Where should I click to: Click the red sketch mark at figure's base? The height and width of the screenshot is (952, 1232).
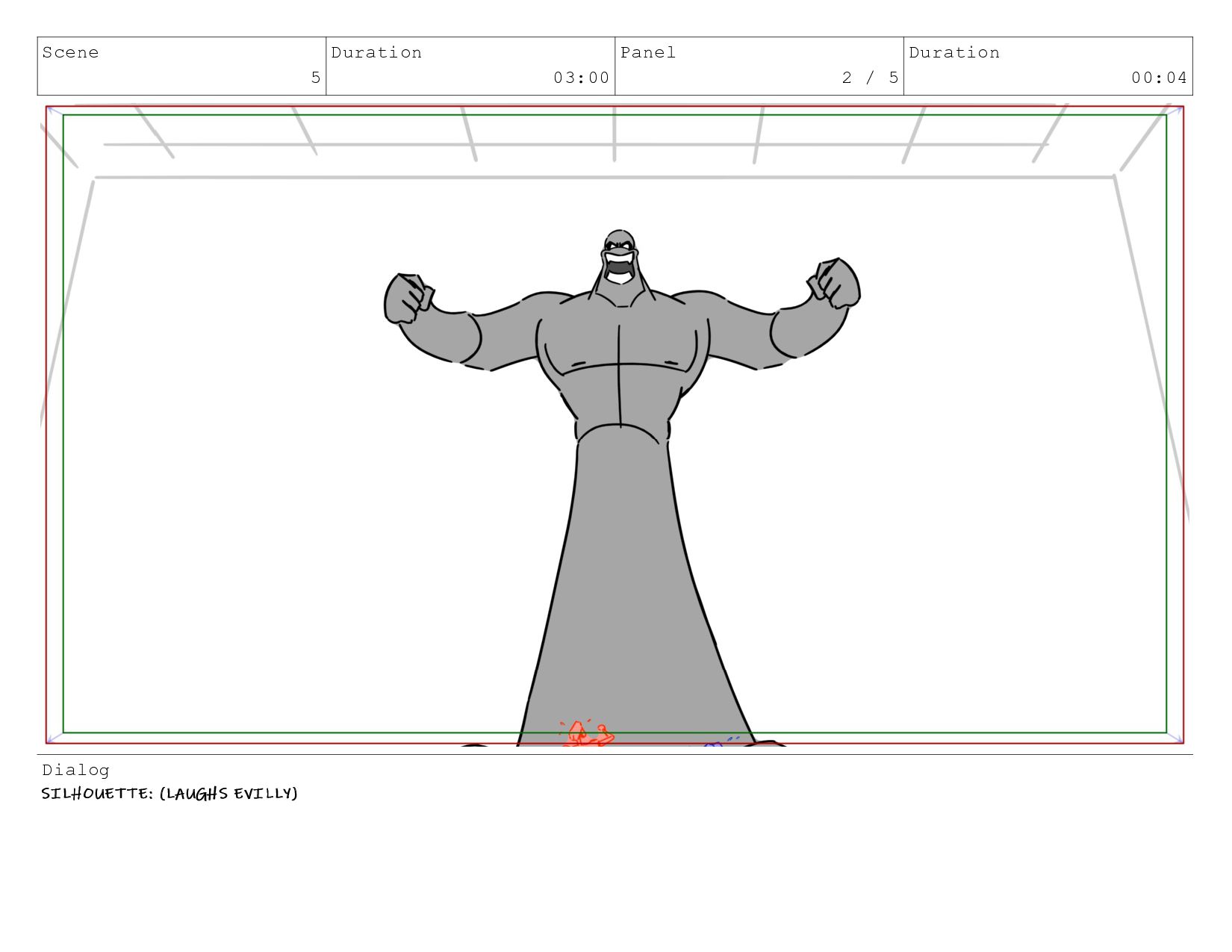[x=588, y=733]
